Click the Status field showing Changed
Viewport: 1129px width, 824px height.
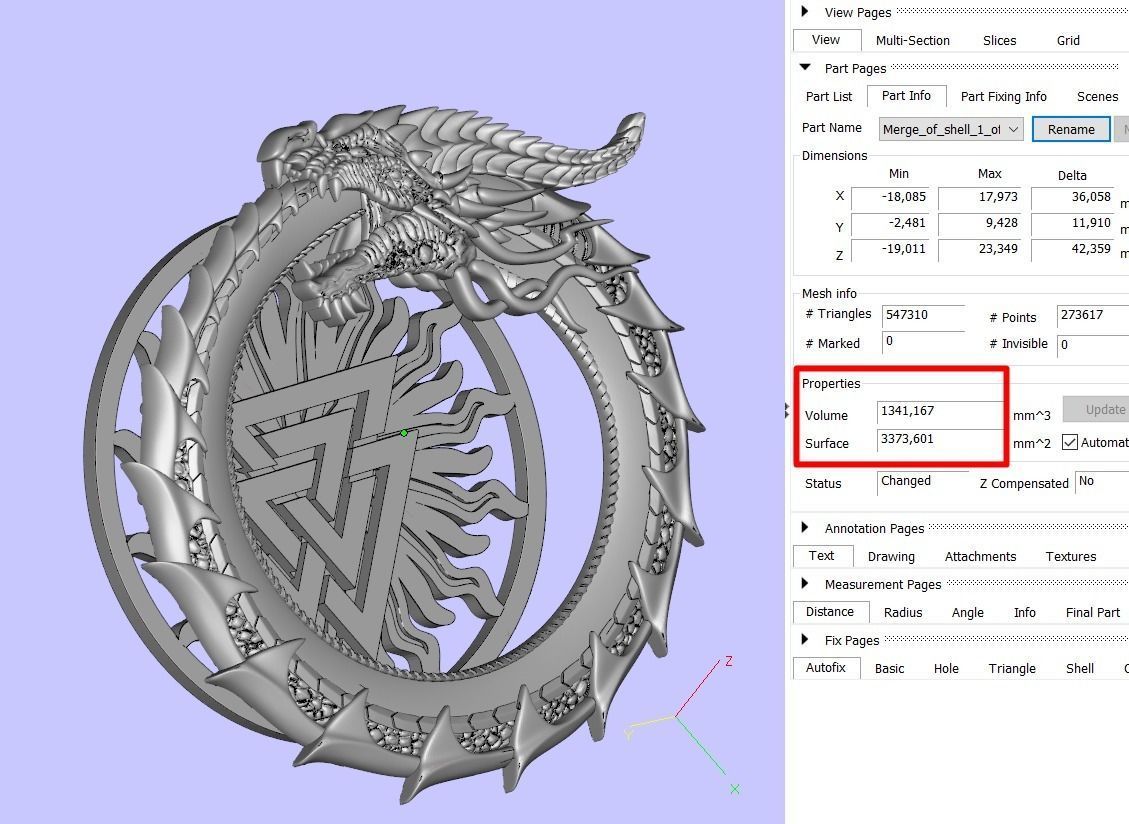(x=923, y=482)
